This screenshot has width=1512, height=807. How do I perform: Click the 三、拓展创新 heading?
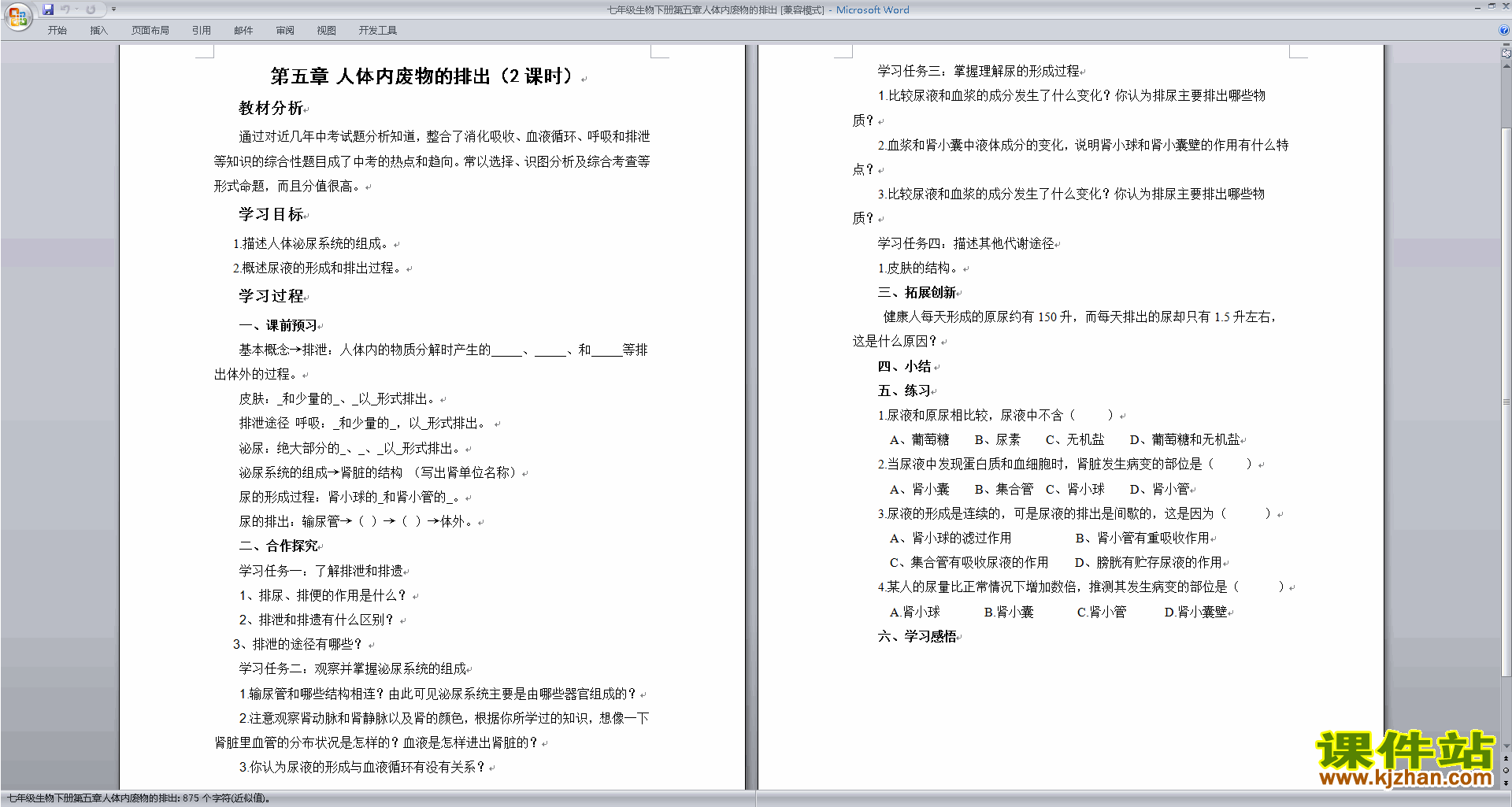(917, 292)
